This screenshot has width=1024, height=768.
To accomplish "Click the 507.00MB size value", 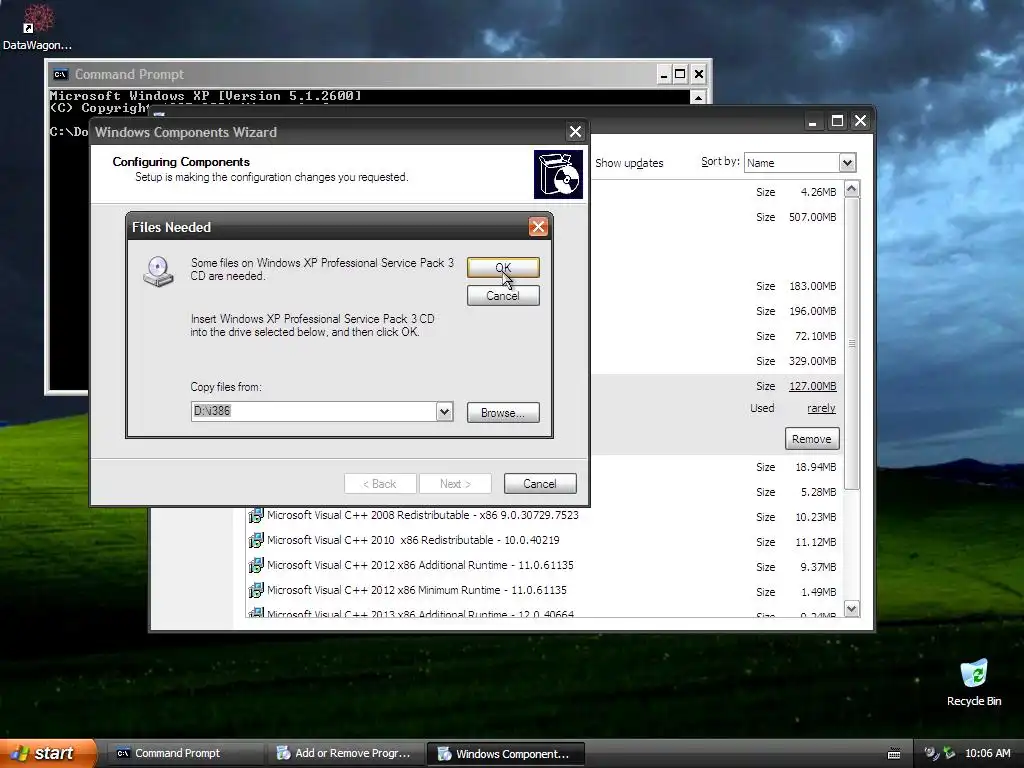I will click(812, 217).
